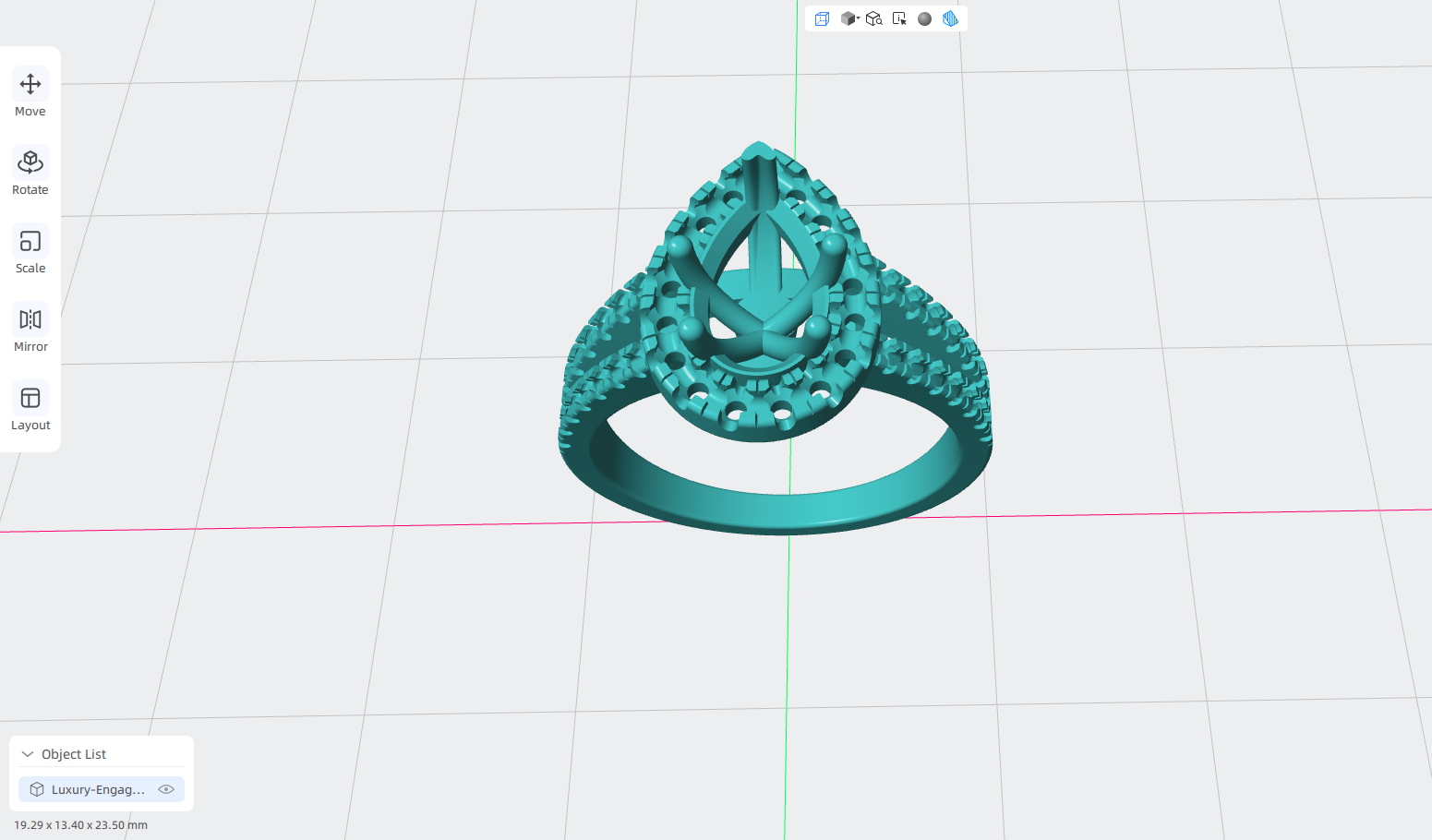
Task: Toggle the blue striped slice preview icon
Action: click(950, 18)
